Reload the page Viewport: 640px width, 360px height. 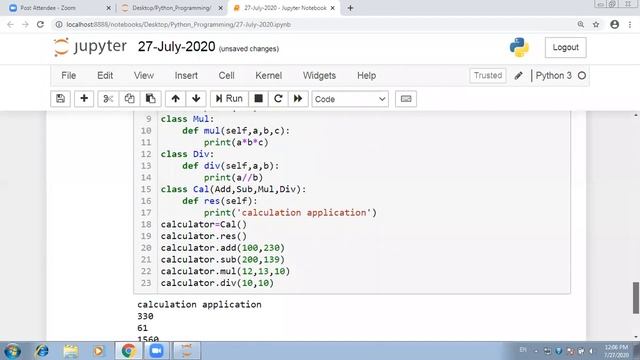pyautogui.click(x=40, y=24)
